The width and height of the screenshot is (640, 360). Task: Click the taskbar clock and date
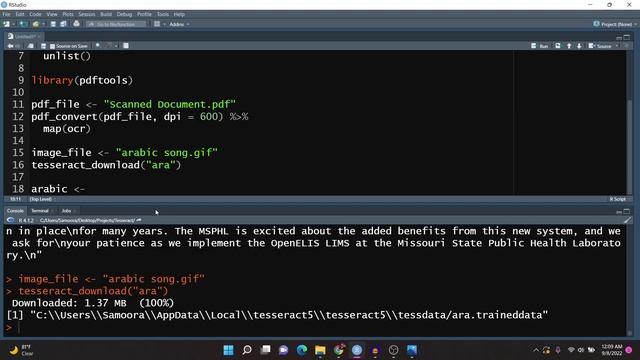(611, 350)
